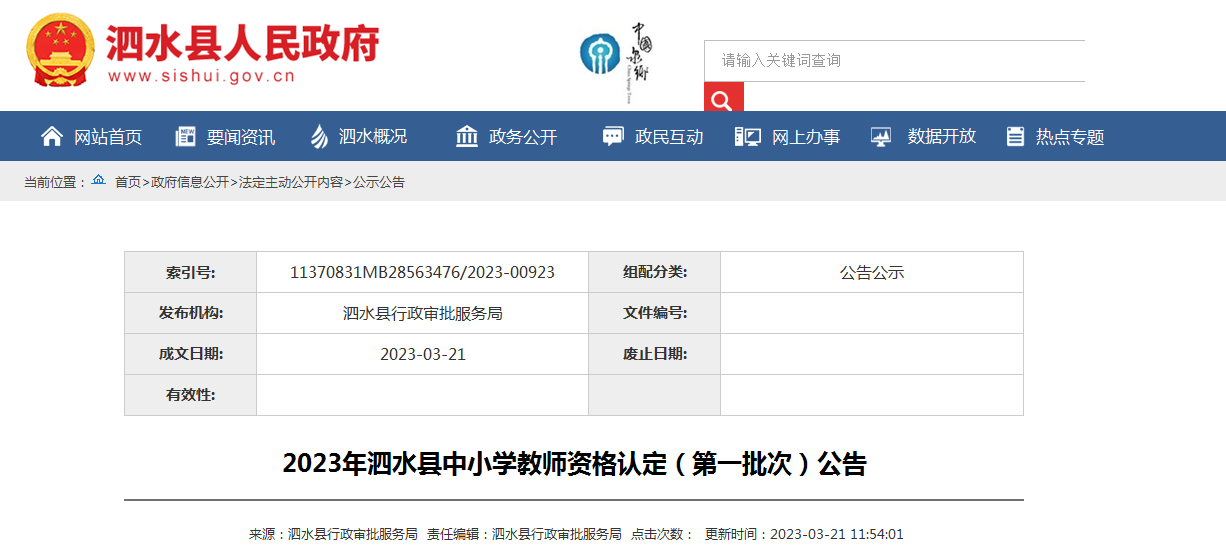Click the chart icon beside 数据开放
This screenshot has width=1226, height=558.
click(x=881, y=137)
